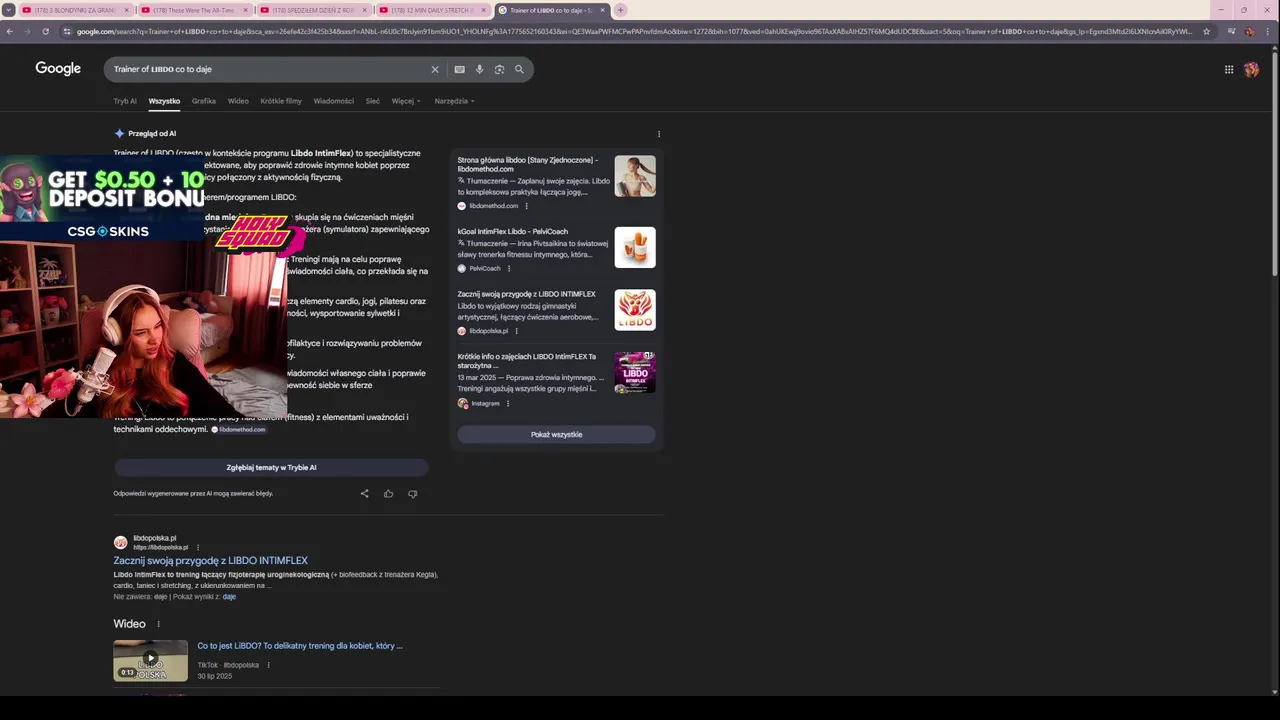The width and height of the screenshot is (1280, 720).
Task: Open the LIBDO logo source thumbnail
Action: (635, 310)
